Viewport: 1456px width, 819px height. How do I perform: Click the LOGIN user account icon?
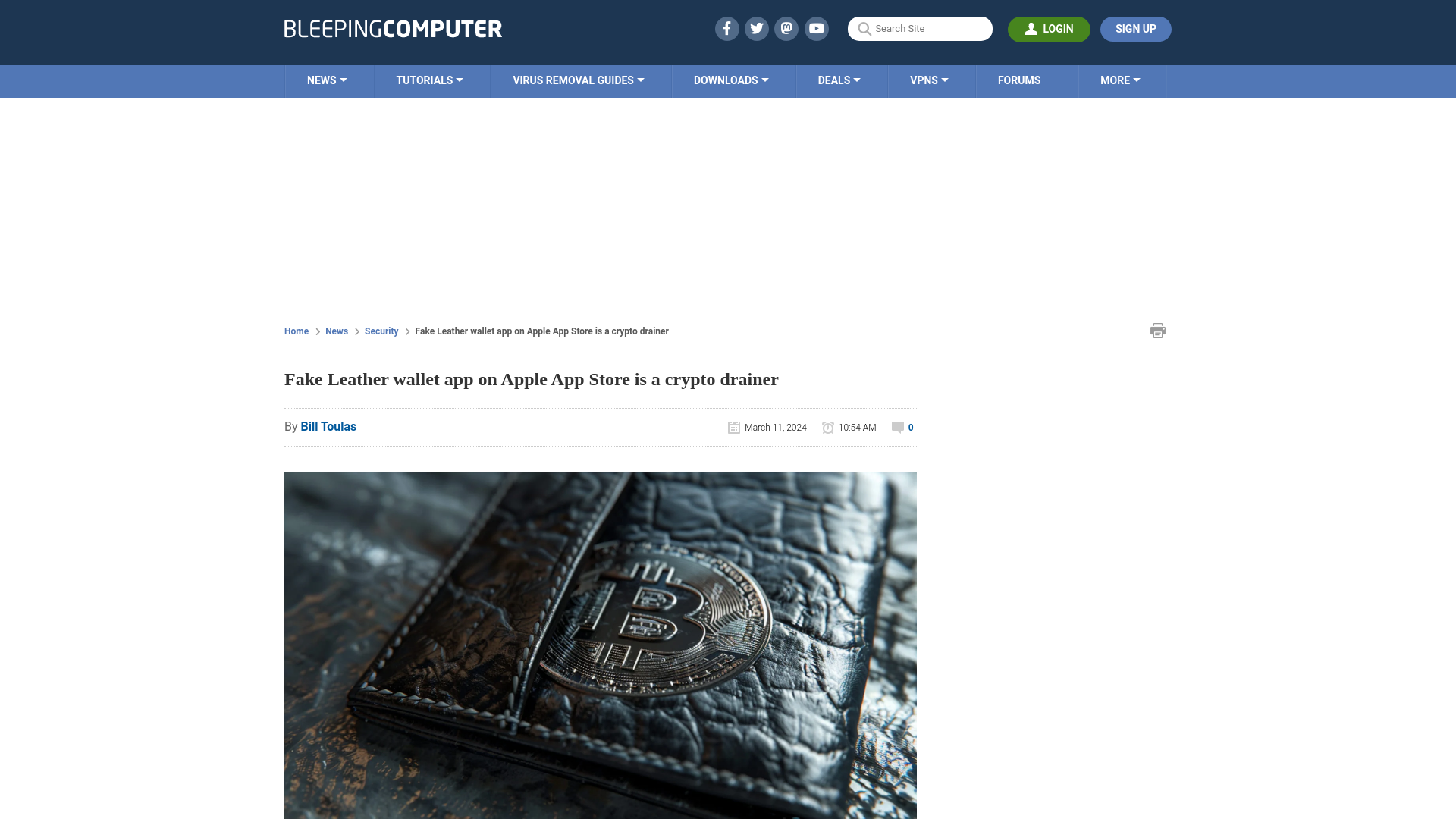1031,28
